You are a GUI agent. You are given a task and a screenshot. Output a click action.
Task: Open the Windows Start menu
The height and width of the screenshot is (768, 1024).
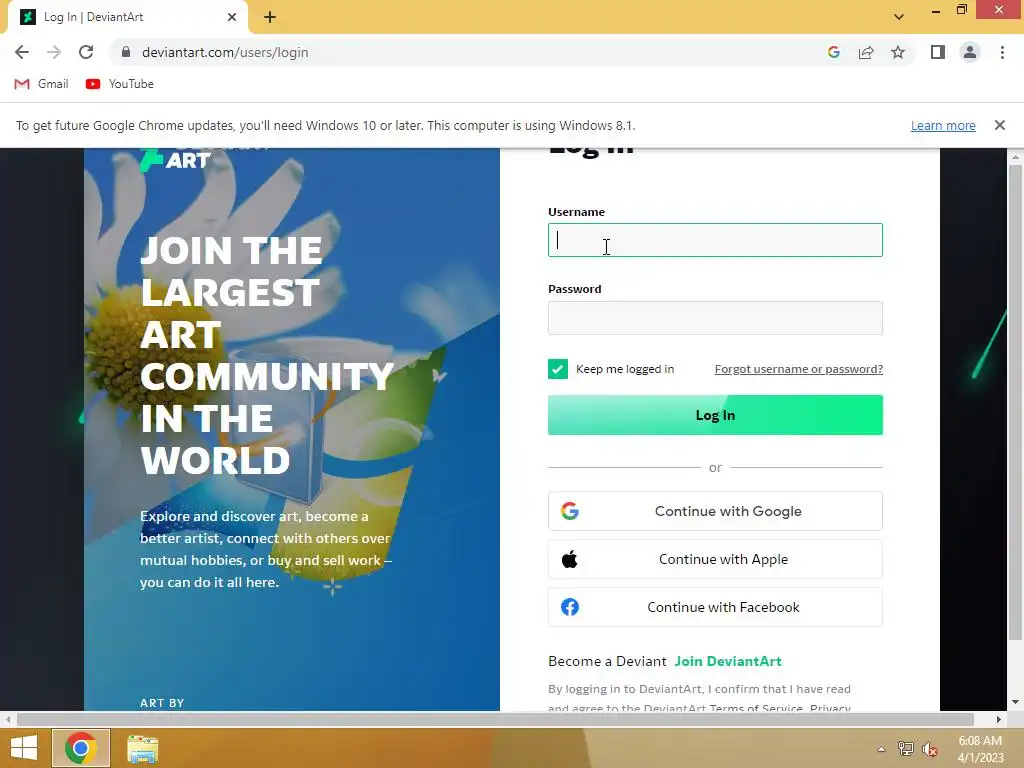[x=24, y=748]
